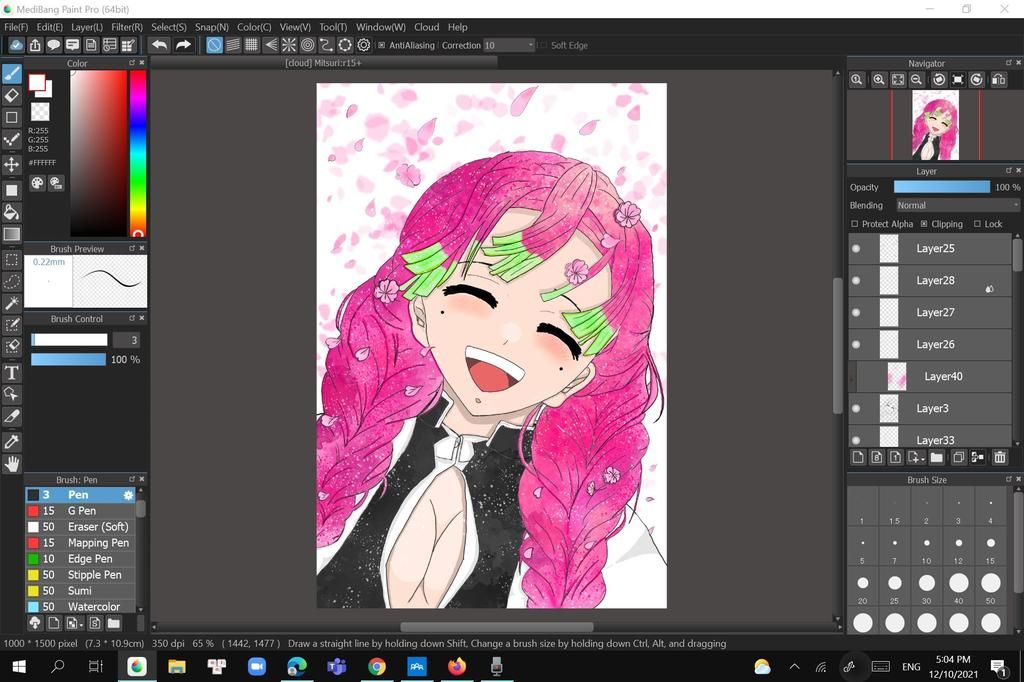Image resolution: width=1024 pixels, height=682 pixels.
Task: Open the add-layer type dropdown
Action: (916, 457)
